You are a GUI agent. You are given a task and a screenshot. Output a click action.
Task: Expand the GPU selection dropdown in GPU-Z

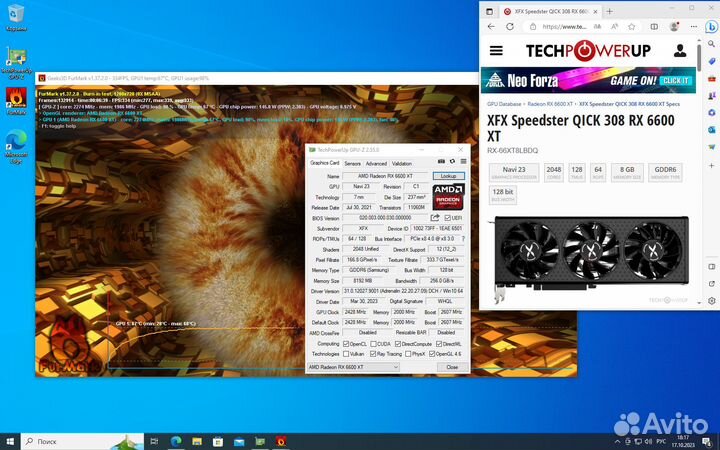click(353, 367)
